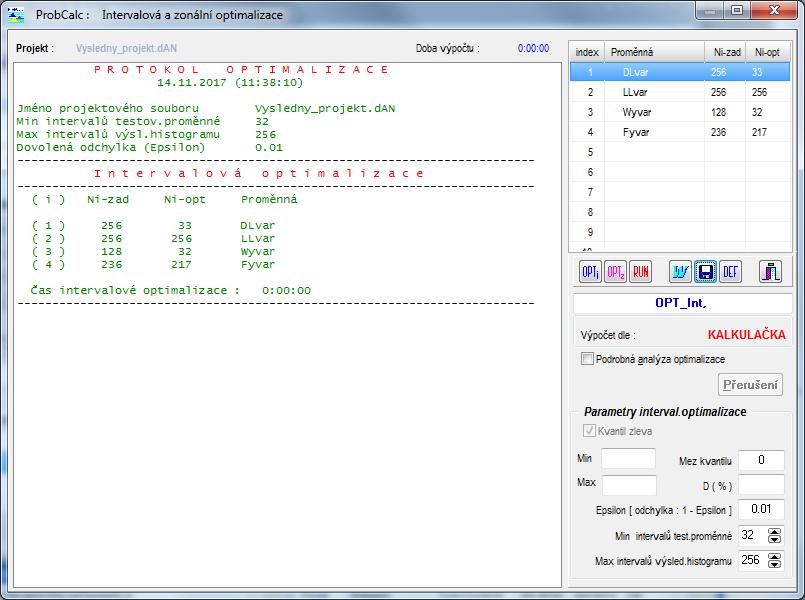Click the Min quantile input field
This screenshot has width=805, height=600.
(628, 458)
